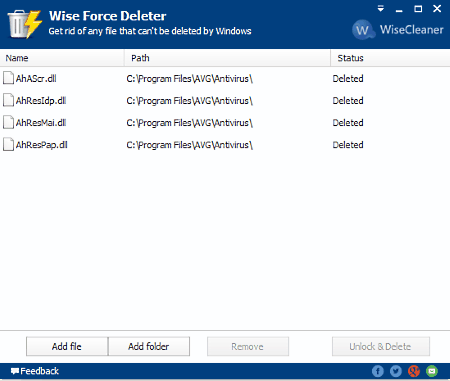Open the Facebook share icon

pos(378,371)
